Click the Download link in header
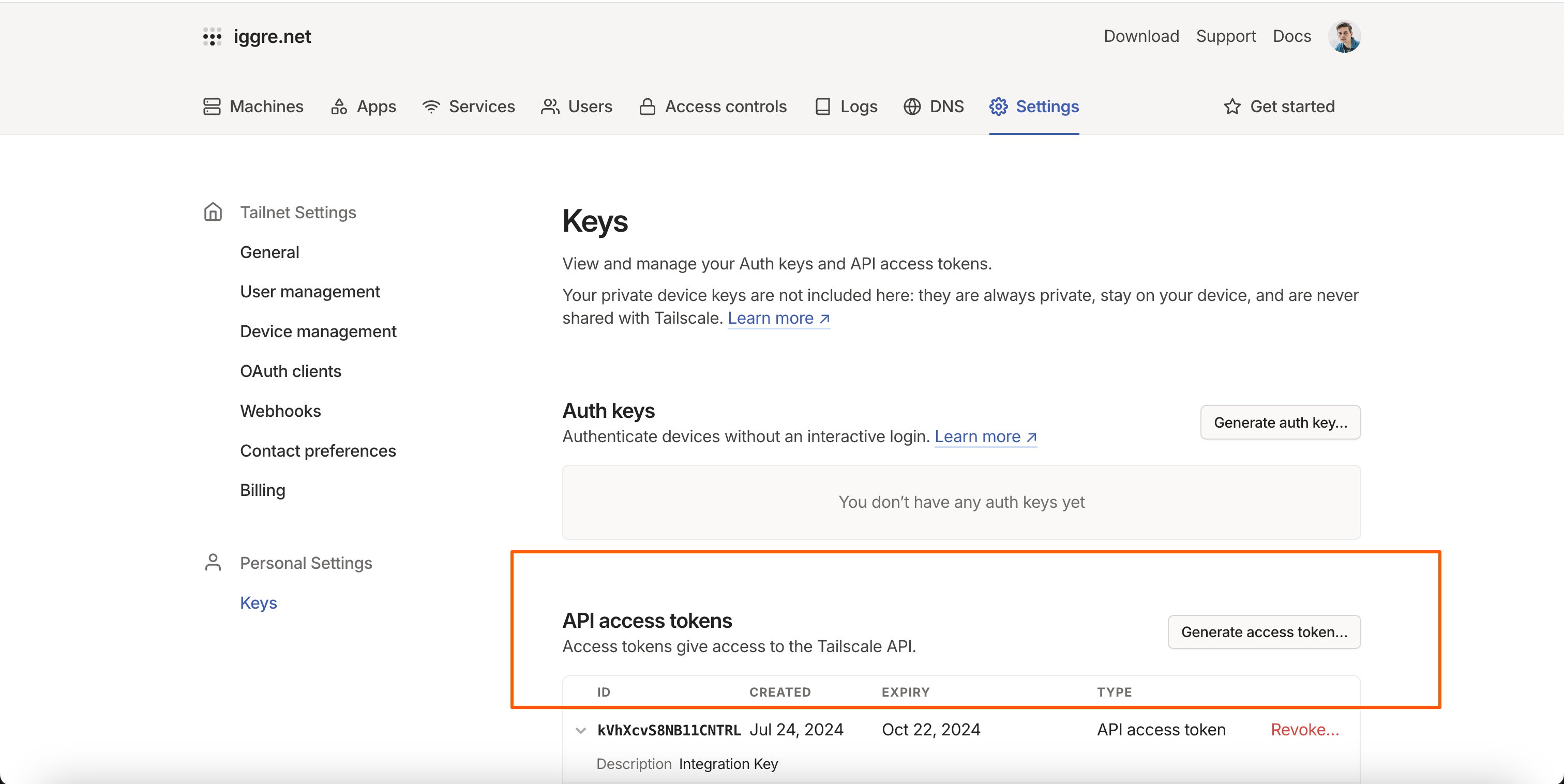Image resolution: width=1564 pixels, height=784 pixels. 1141,36
